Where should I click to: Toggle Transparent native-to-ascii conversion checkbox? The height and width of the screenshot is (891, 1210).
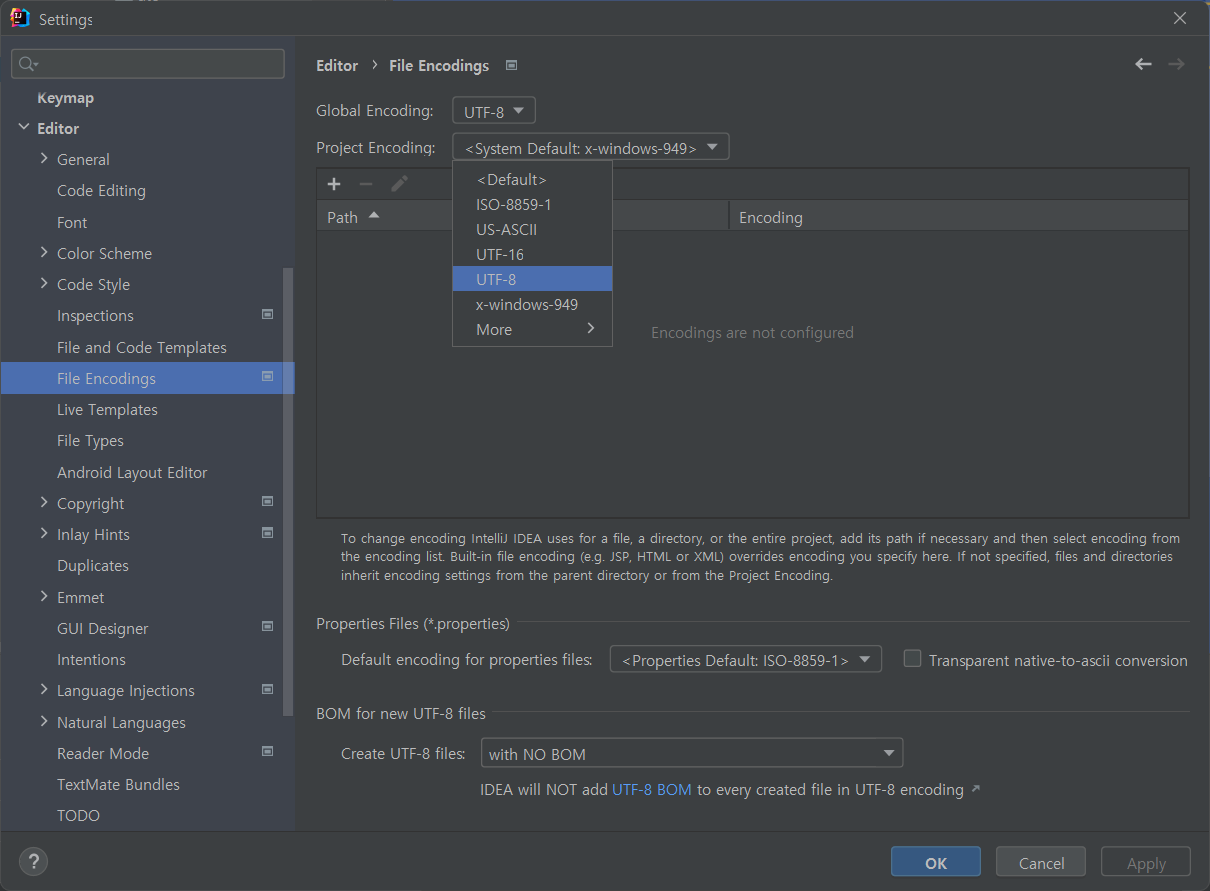pyautogui.click(x=912, y=659)
